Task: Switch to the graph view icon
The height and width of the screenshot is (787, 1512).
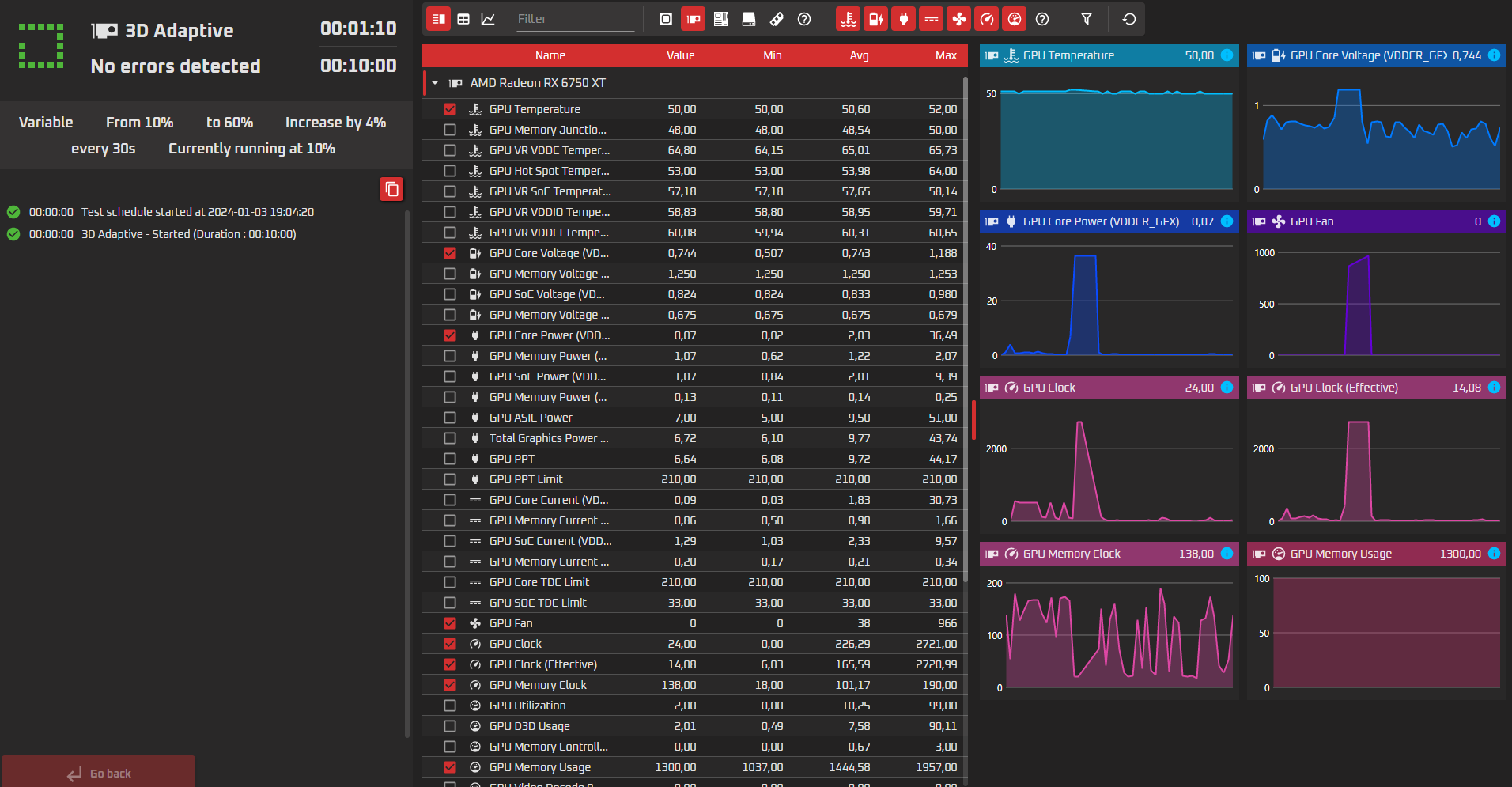Action: pyautogui.click(x=488, y=19)
